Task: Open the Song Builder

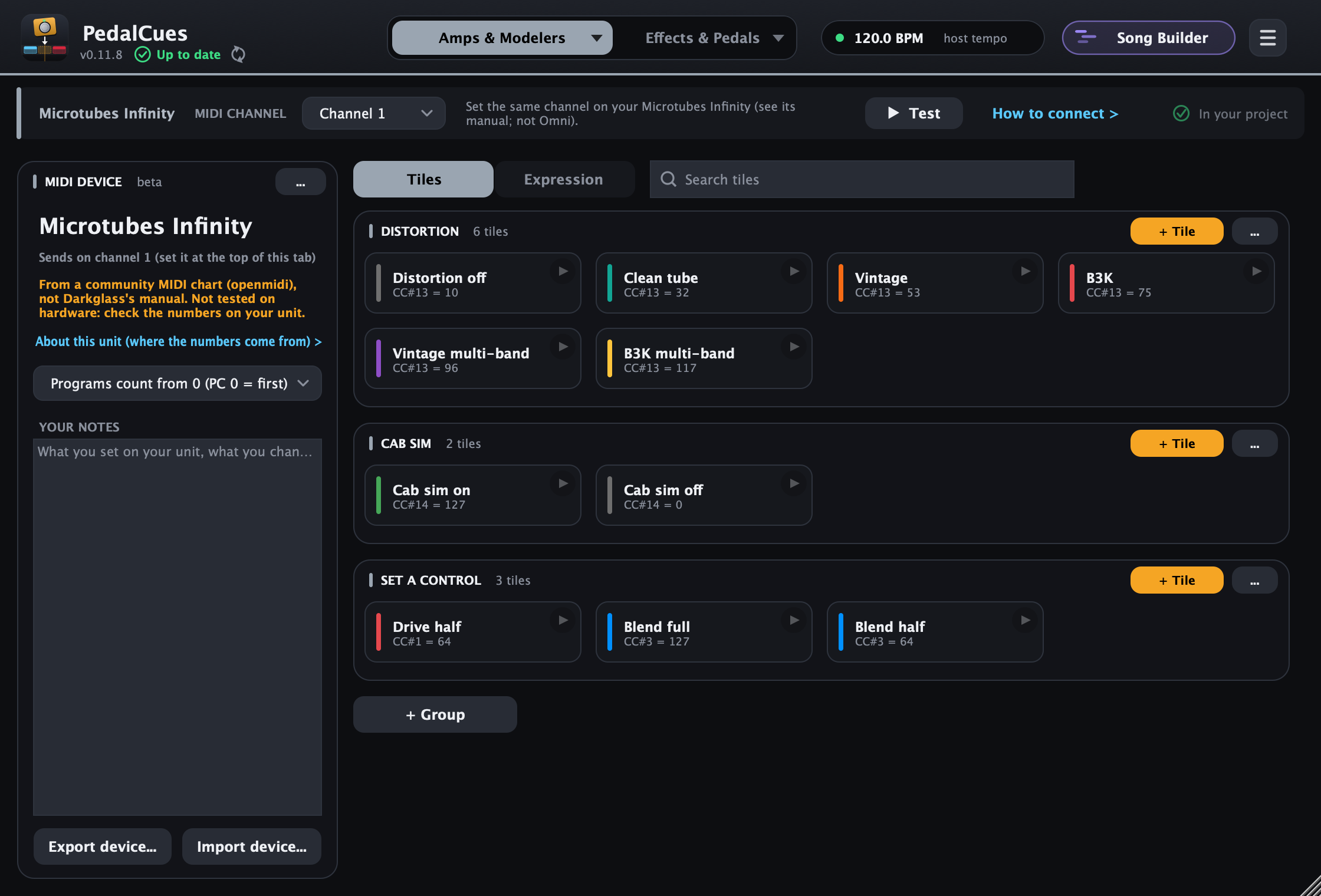Action: point(1148,38)
